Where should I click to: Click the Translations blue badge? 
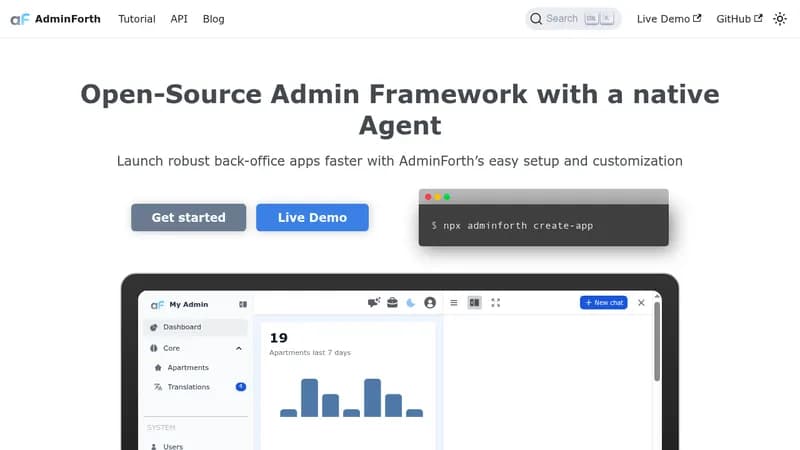click(241, 387)
